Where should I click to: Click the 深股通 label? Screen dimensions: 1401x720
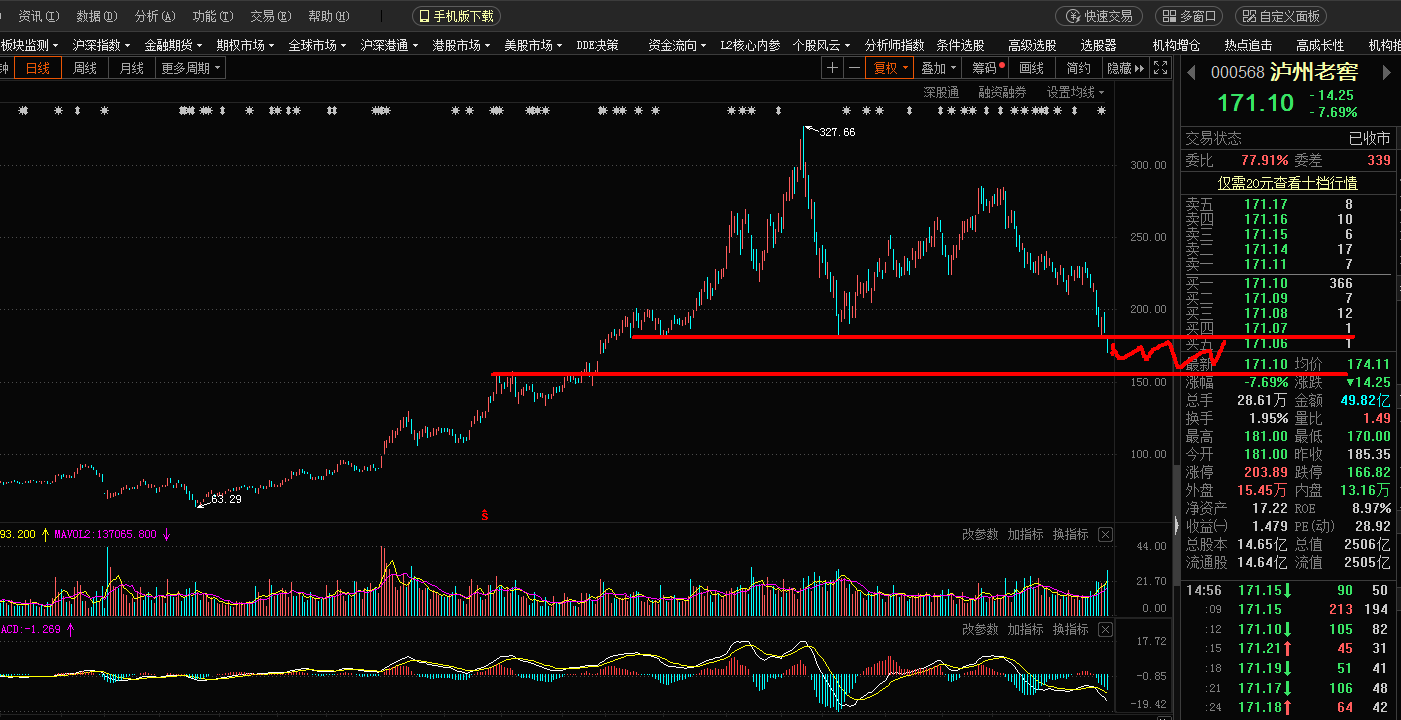(x=941, y=92)
